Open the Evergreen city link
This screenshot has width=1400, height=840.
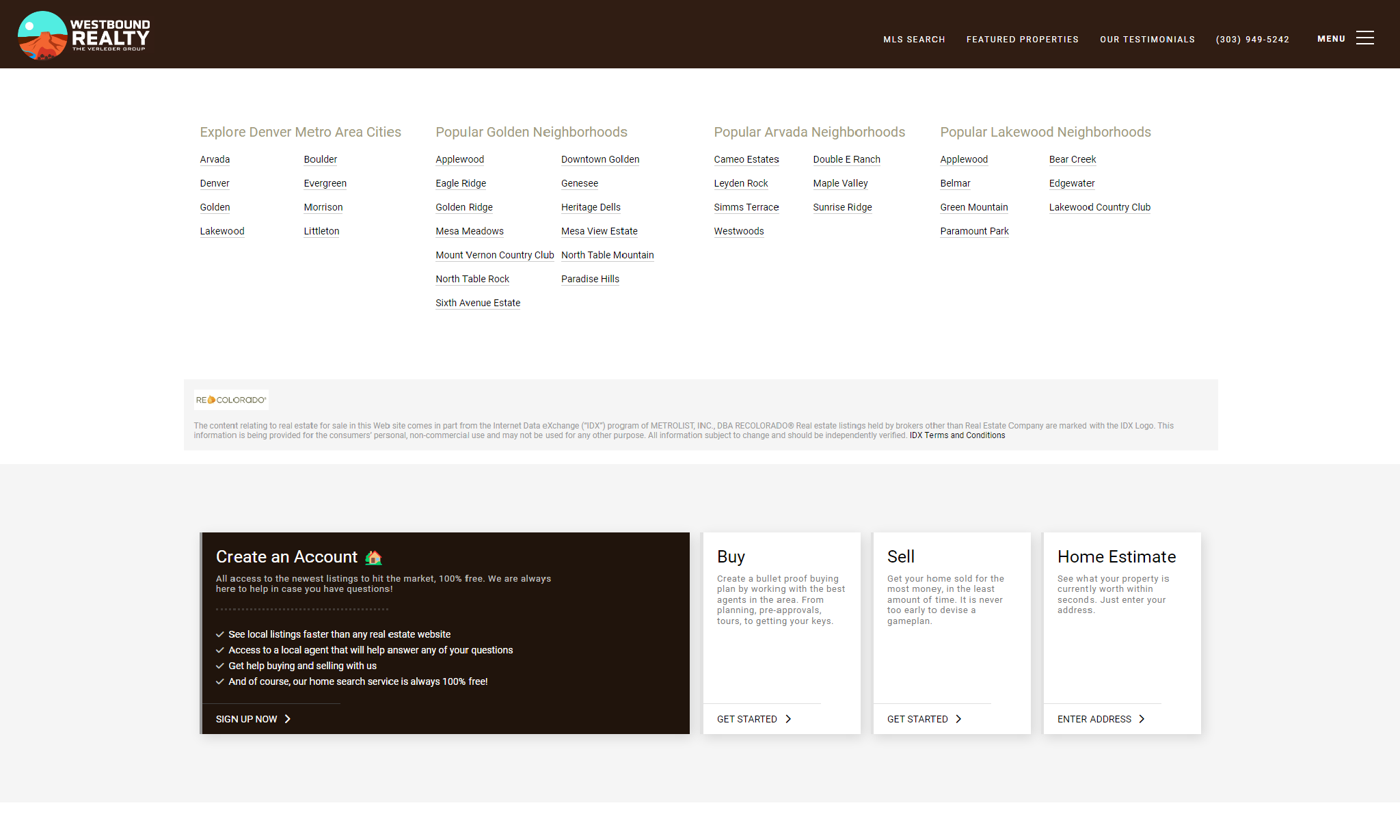coord(325,183)
